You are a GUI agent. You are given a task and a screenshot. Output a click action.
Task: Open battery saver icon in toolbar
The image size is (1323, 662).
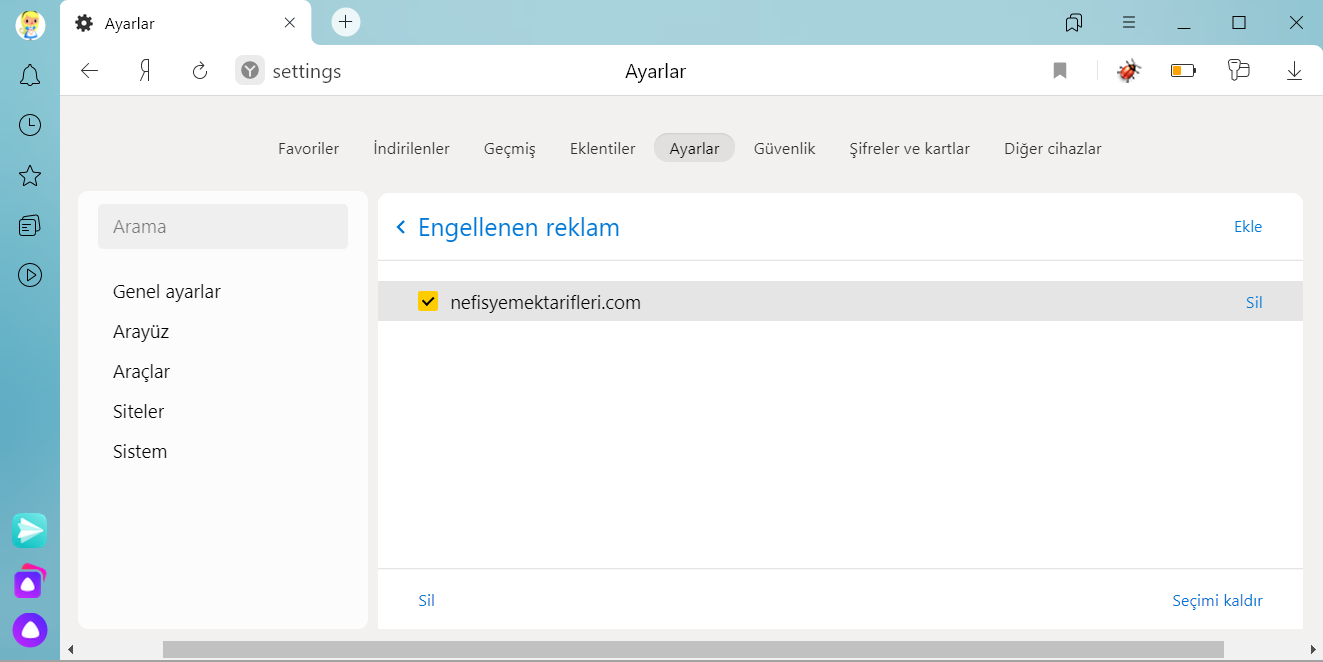click(x=1184, y=71)
